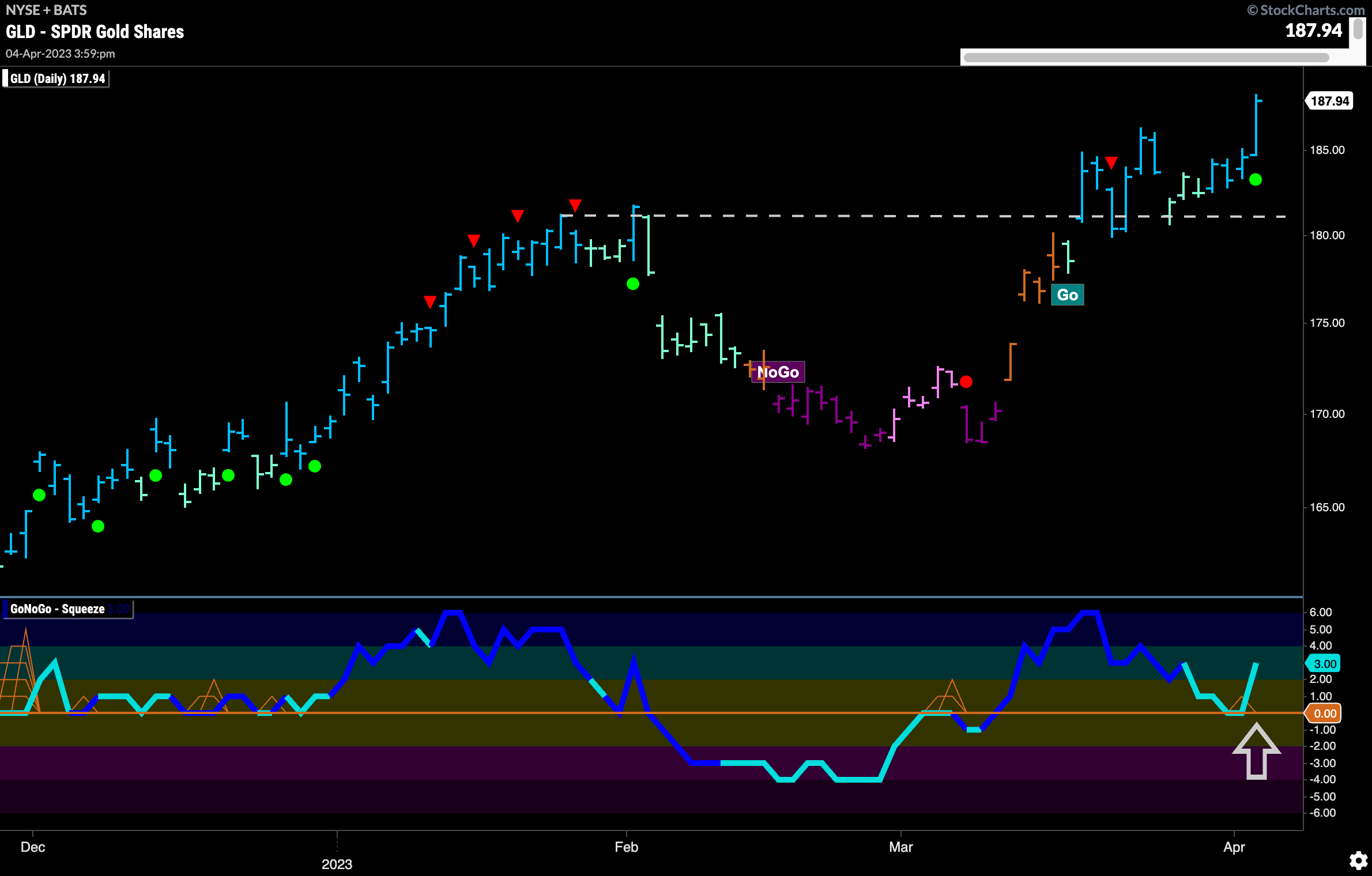This screenshot has height=876, width=1372.
Task: Click the 0.00 orange axis tag
Action: [1323, 713]
